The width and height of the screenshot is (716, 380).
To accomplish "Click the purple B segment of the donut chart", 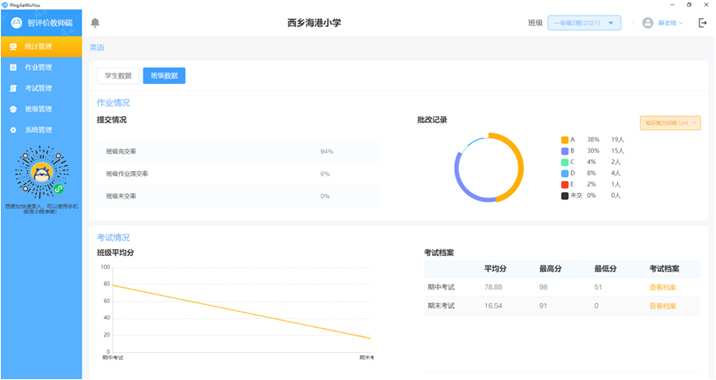I will [x=462, y=187].
